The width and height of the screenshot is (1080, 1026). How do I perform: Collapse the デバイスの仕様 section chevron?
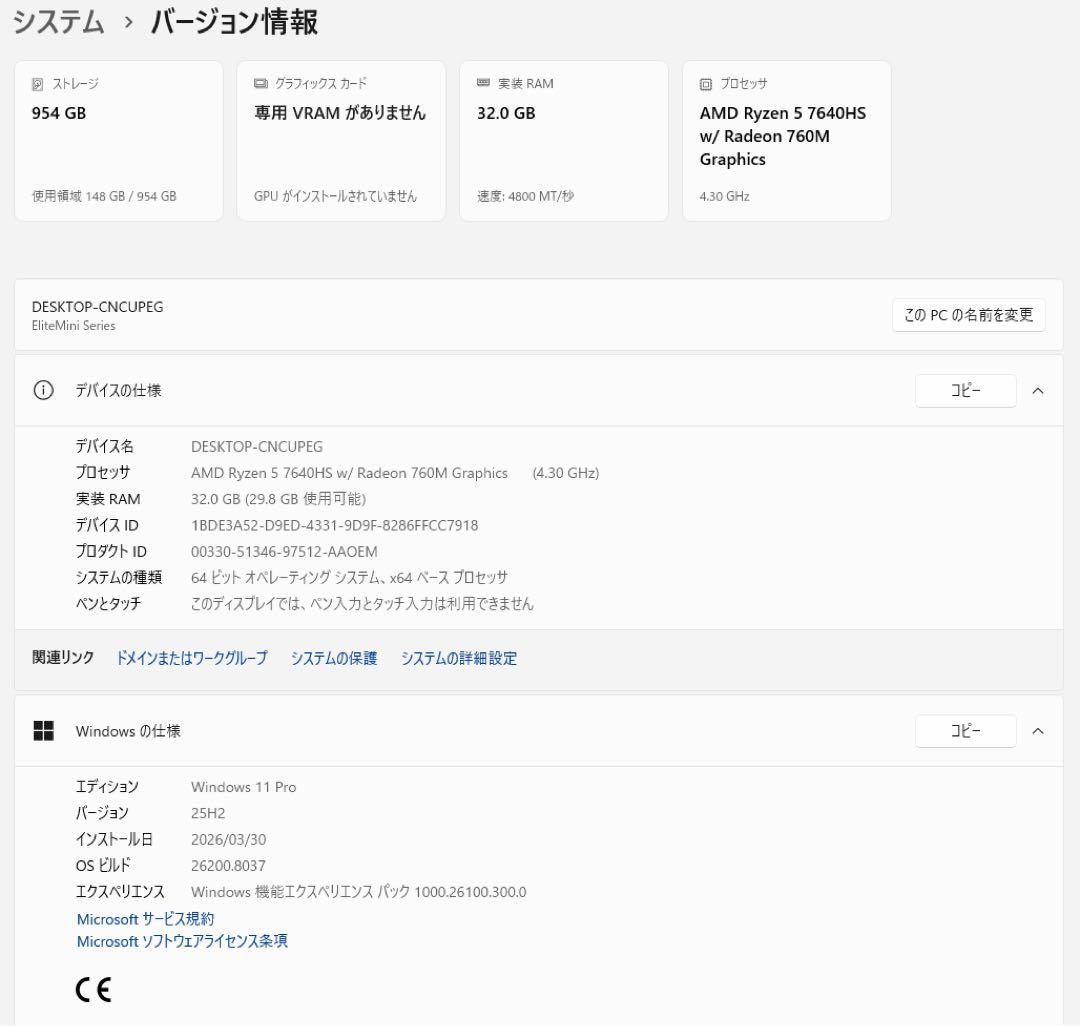point(1038,391)
